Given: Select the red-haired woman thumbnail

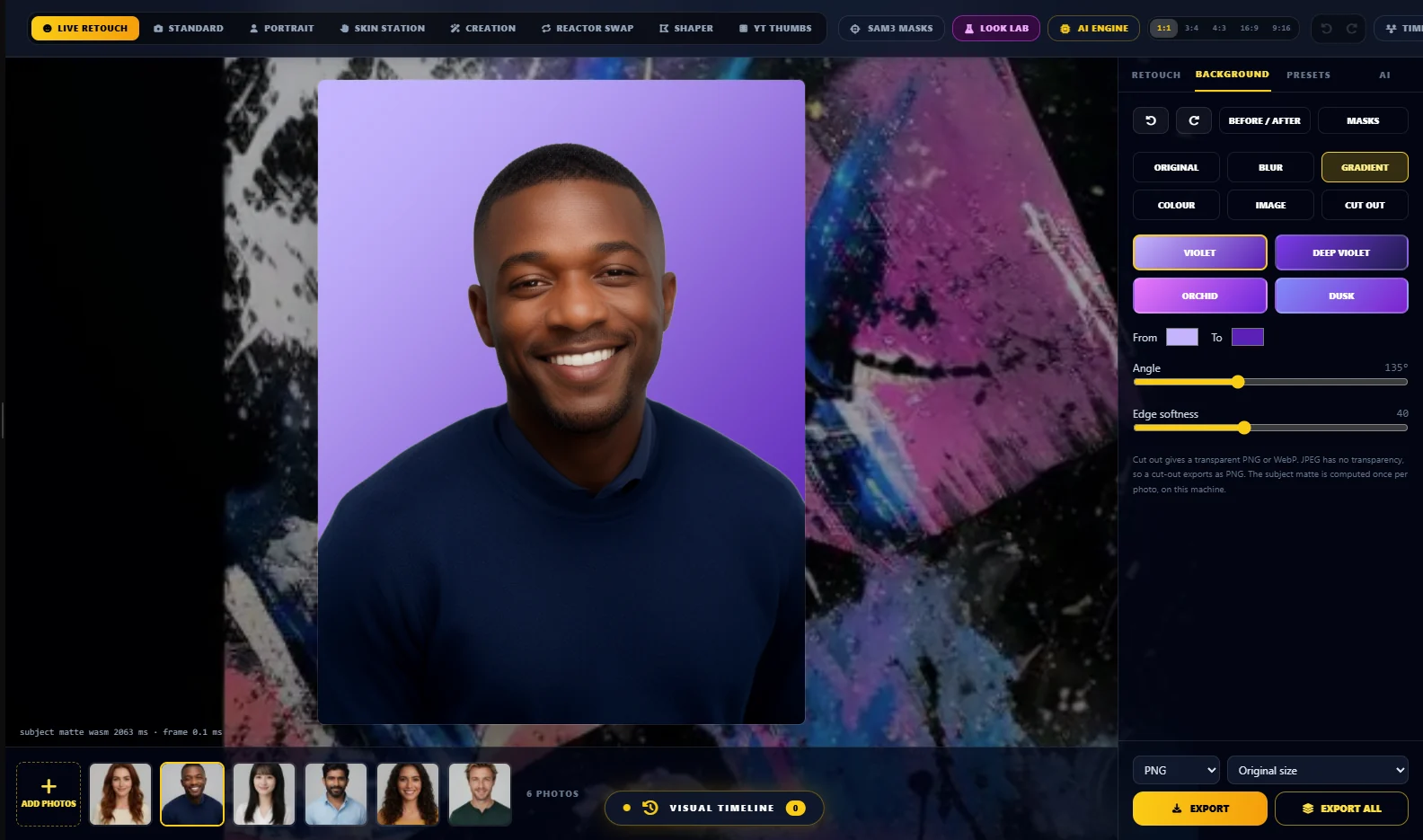Looking at the screenshot, I should (120, 794).
